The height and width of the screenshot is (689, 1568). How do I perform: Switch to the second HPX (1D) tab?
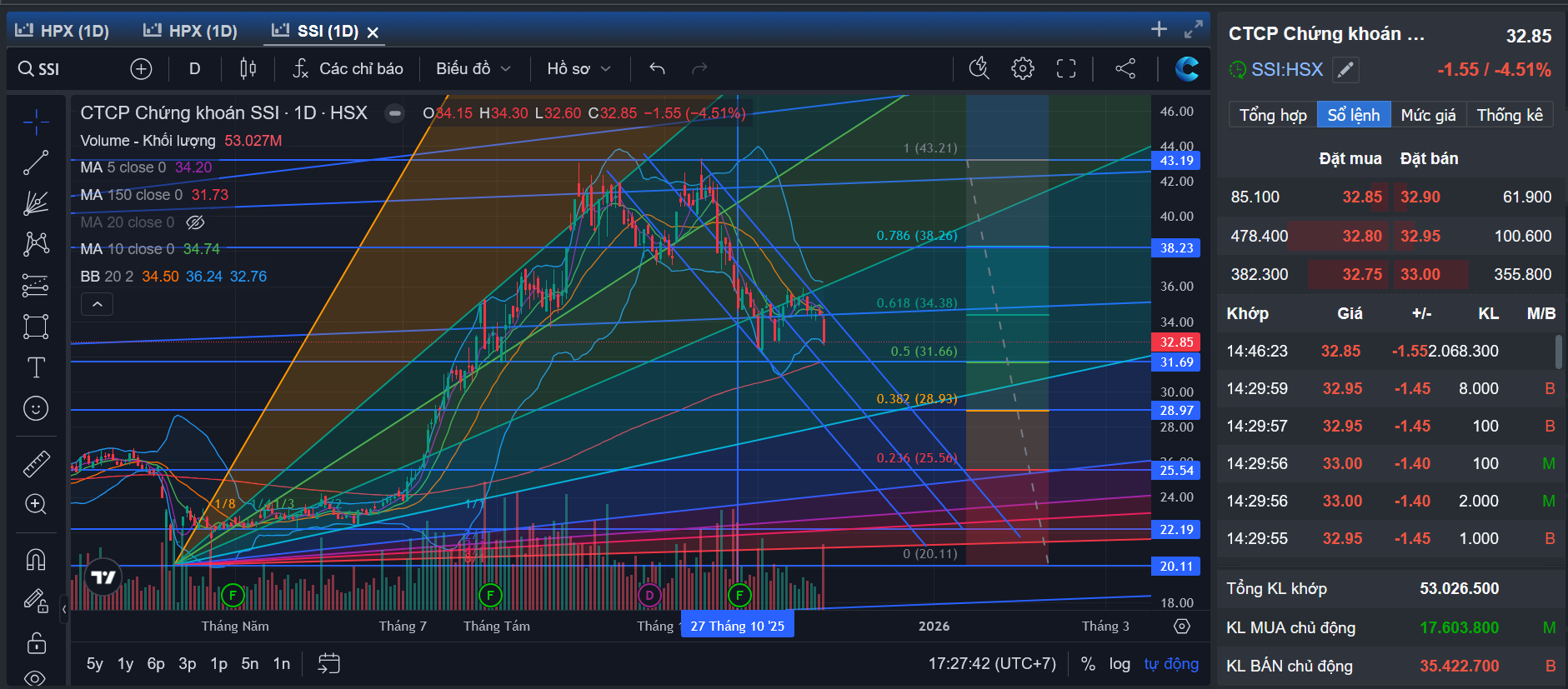[x=191, y=31]
